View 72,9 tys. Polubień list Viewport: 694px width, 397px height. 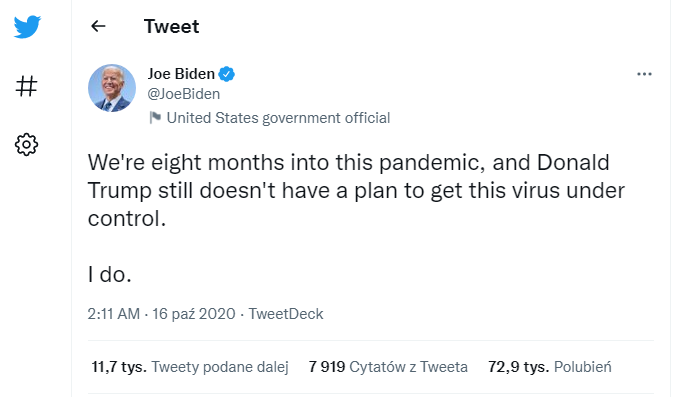550,367
